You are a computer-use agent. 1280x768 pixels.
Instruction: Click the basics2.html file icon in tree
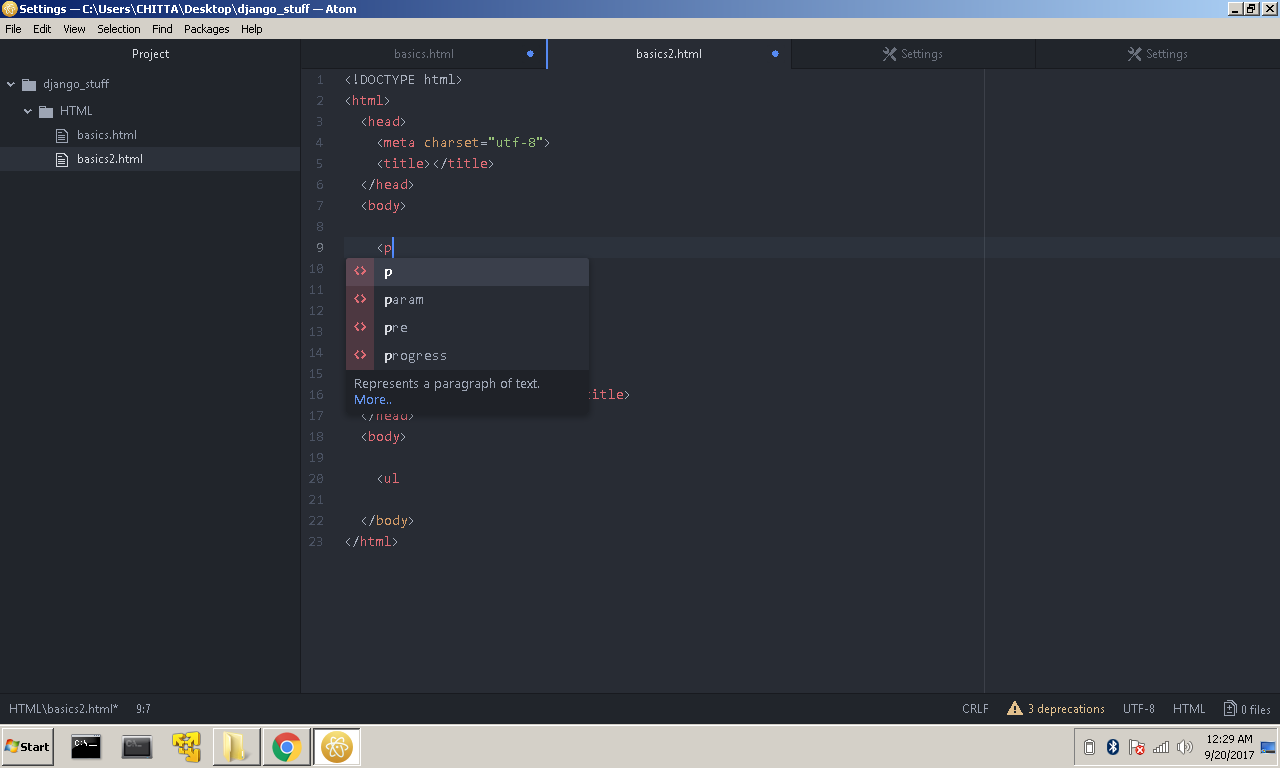tap(63, 159)
